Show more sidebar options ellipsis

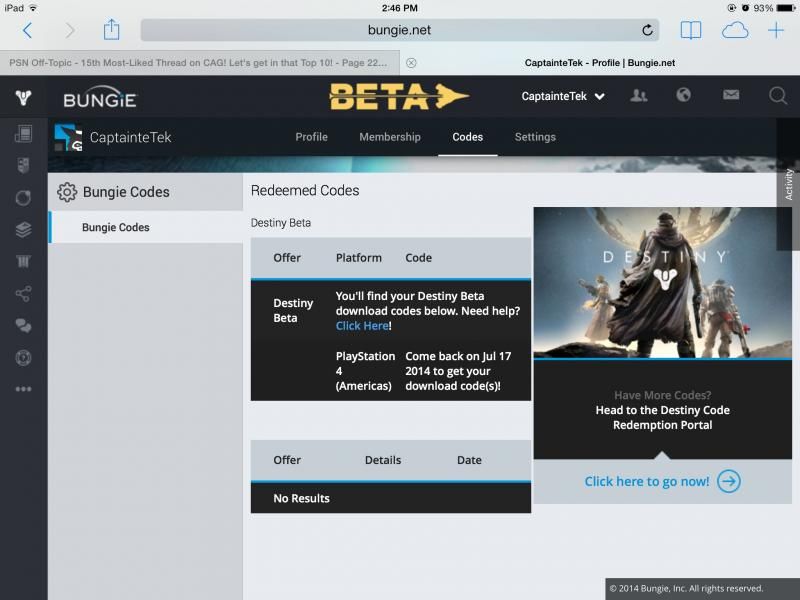23,389
